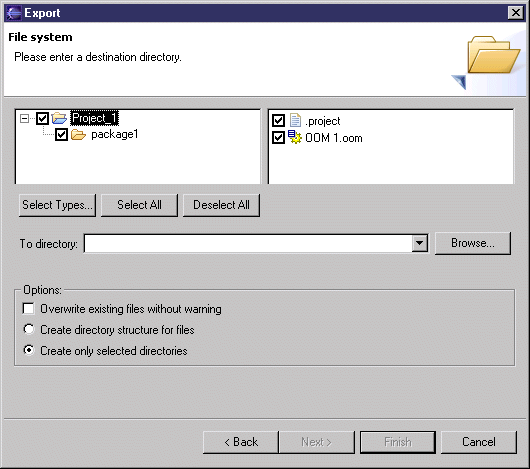The height and width of the screenshot is (469, 530).
Task: Click the Deselect All button
Action: (x=221, y=205)
